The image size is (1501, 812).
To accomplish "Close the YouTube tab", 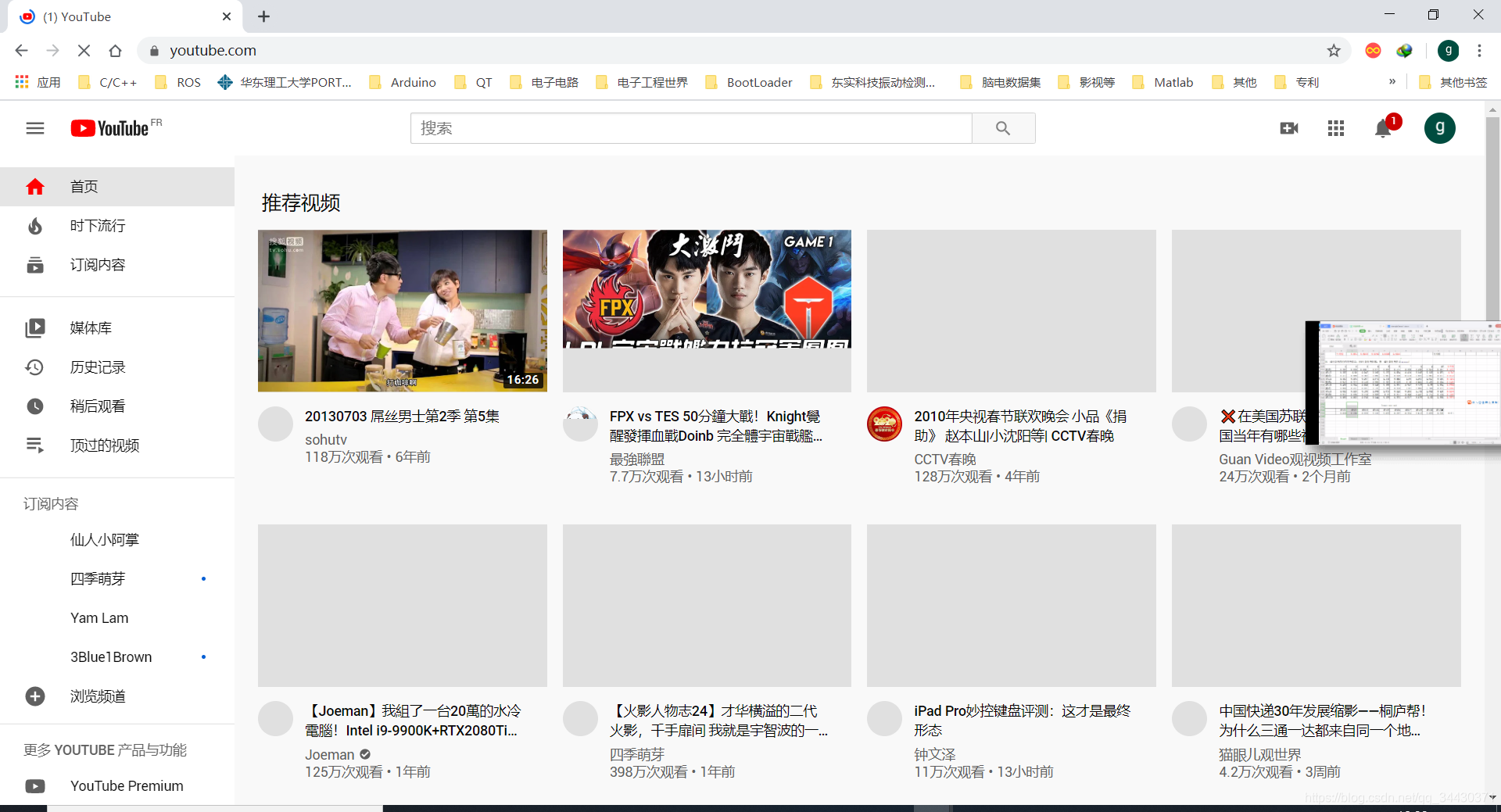I will [227, 16].
